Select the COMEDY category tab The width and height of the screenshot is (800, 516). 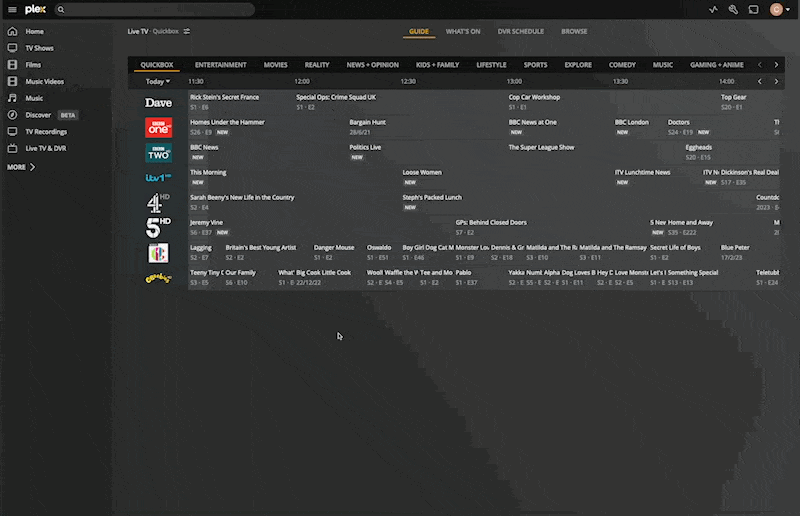[622, 65]
